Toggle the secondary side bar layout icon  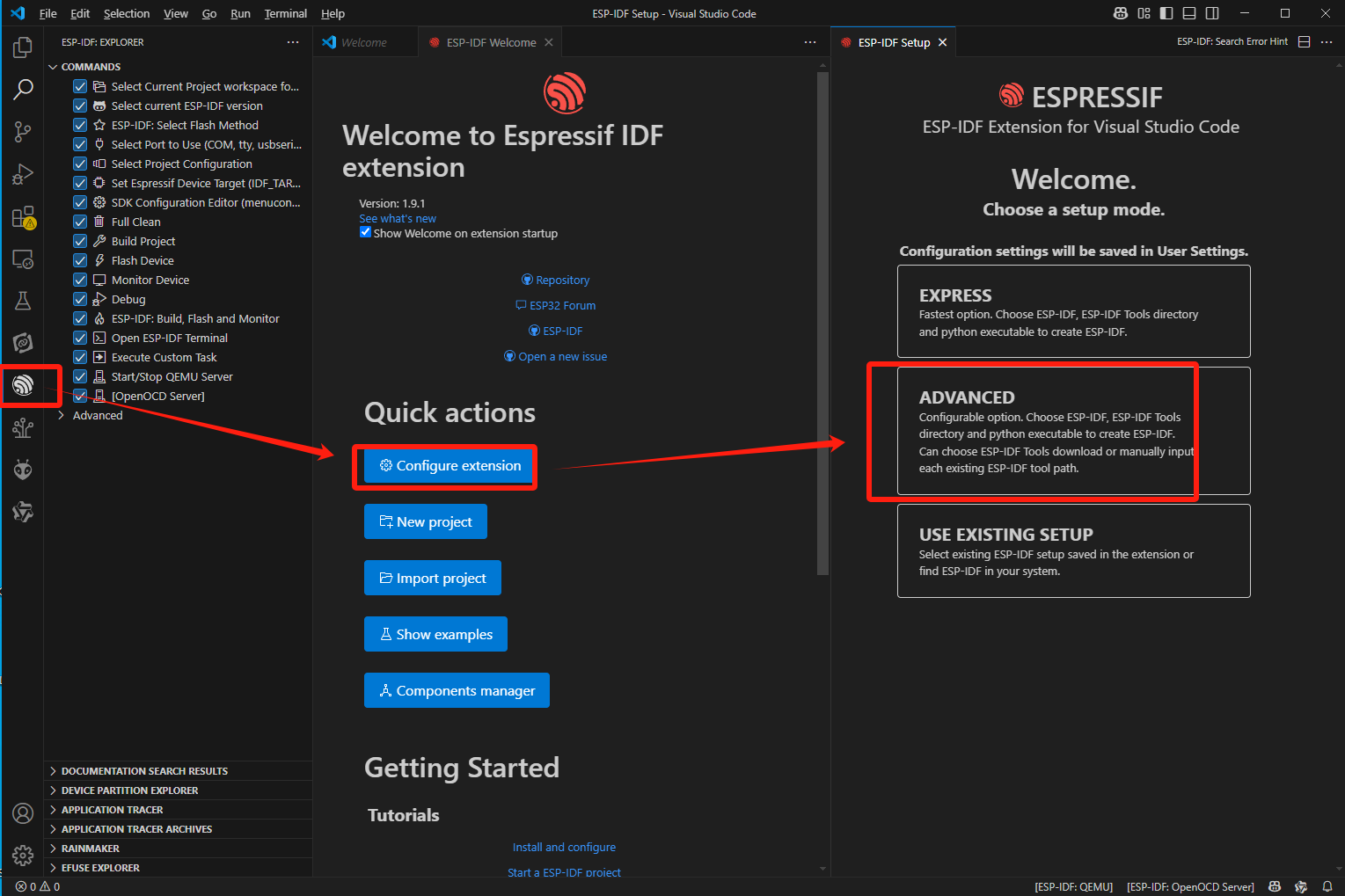[1212, 13]
